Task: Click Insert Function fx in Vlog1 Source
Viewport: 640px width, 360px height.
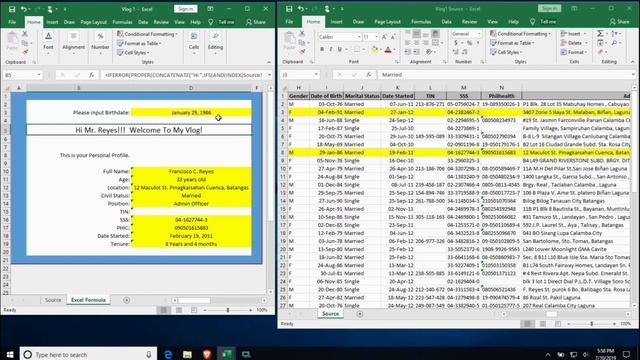Action: click(369, 75)
